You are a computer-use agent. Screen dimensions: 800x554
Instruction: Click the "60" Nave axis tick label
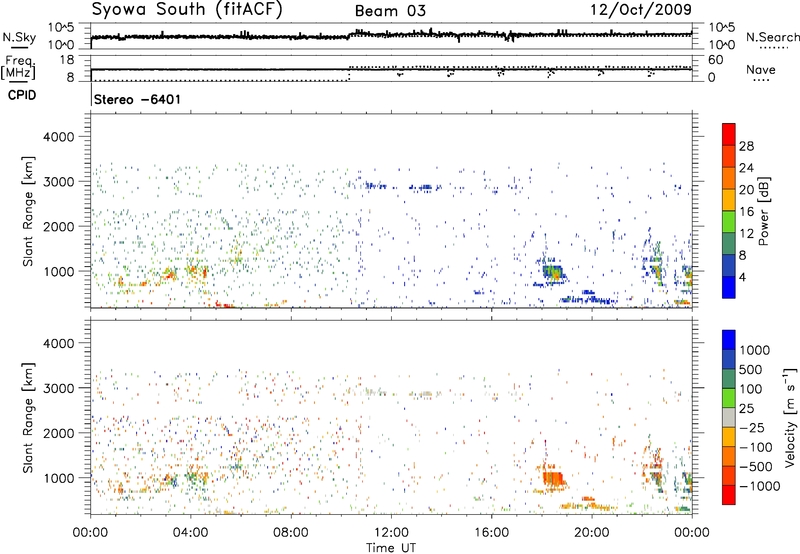tap(715, 60)
